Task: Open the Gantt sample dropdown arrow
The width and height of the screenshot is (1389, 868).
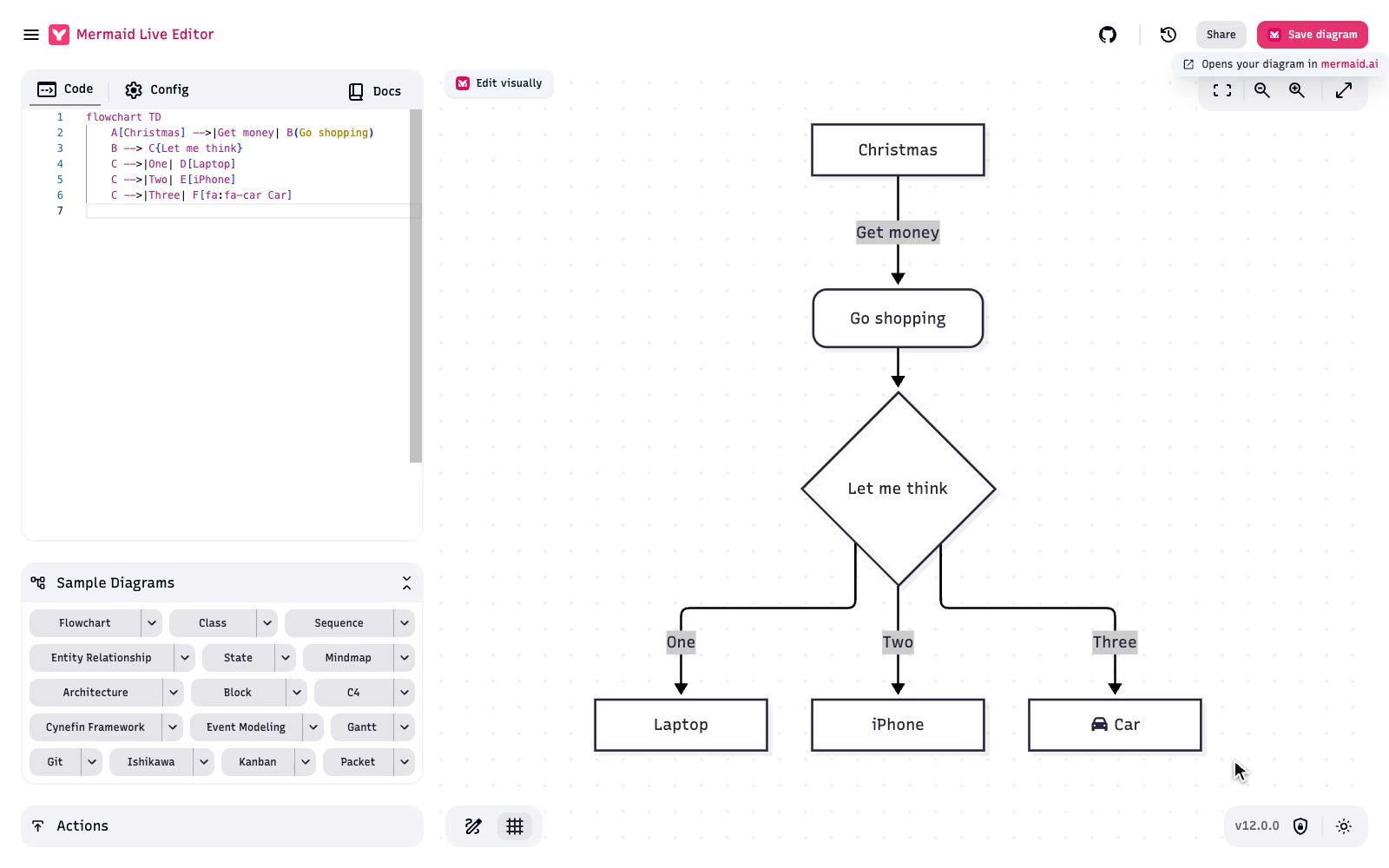Action: pyautogui.click(x=405, y=727)
